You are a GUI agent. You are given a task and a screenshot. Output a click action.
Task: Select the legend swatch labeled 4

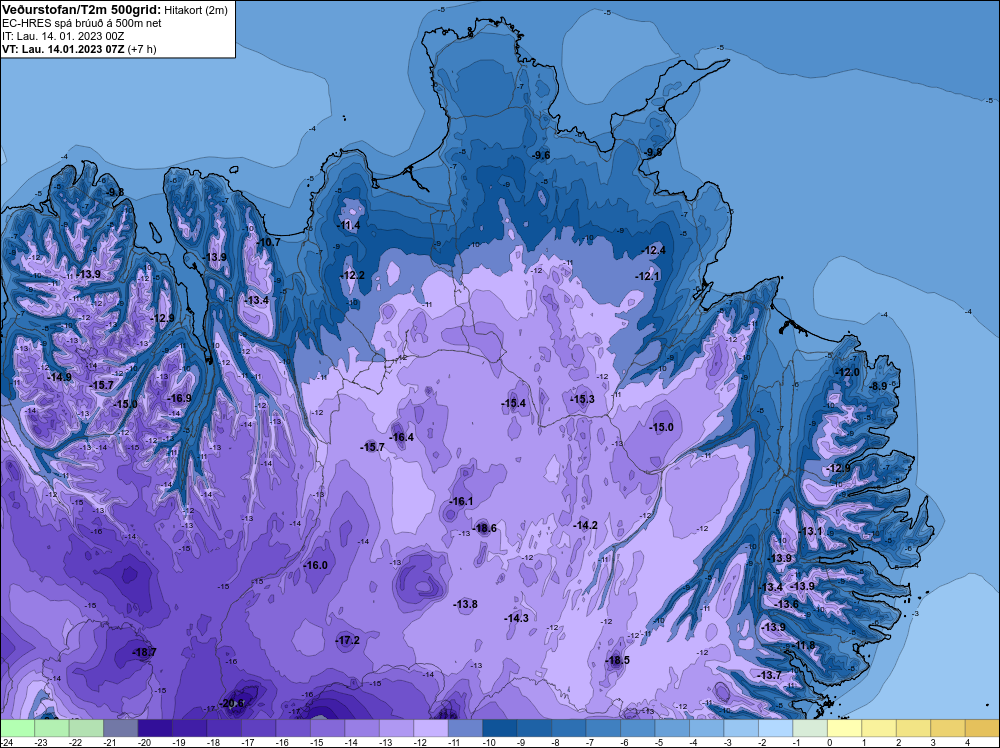coord(982,728)
